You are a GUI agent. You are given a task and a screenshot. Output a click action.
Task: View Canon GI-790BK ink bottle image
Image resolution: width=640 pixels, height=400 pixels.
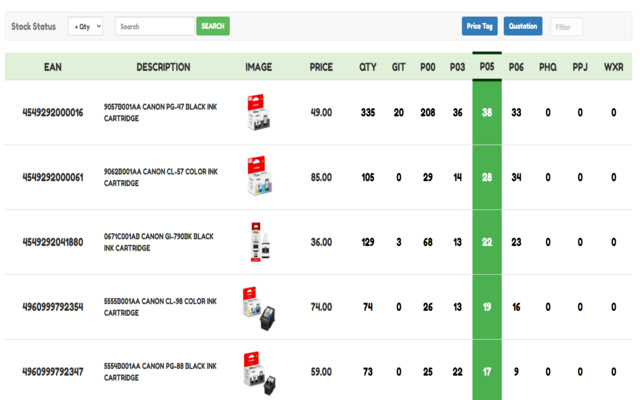coord(257,242)
